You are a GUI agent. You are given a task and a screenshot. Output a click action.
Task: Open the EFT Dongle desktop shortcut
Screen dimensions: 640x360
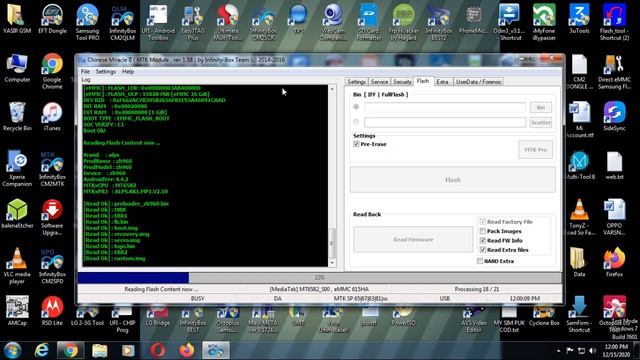[52, 18]
